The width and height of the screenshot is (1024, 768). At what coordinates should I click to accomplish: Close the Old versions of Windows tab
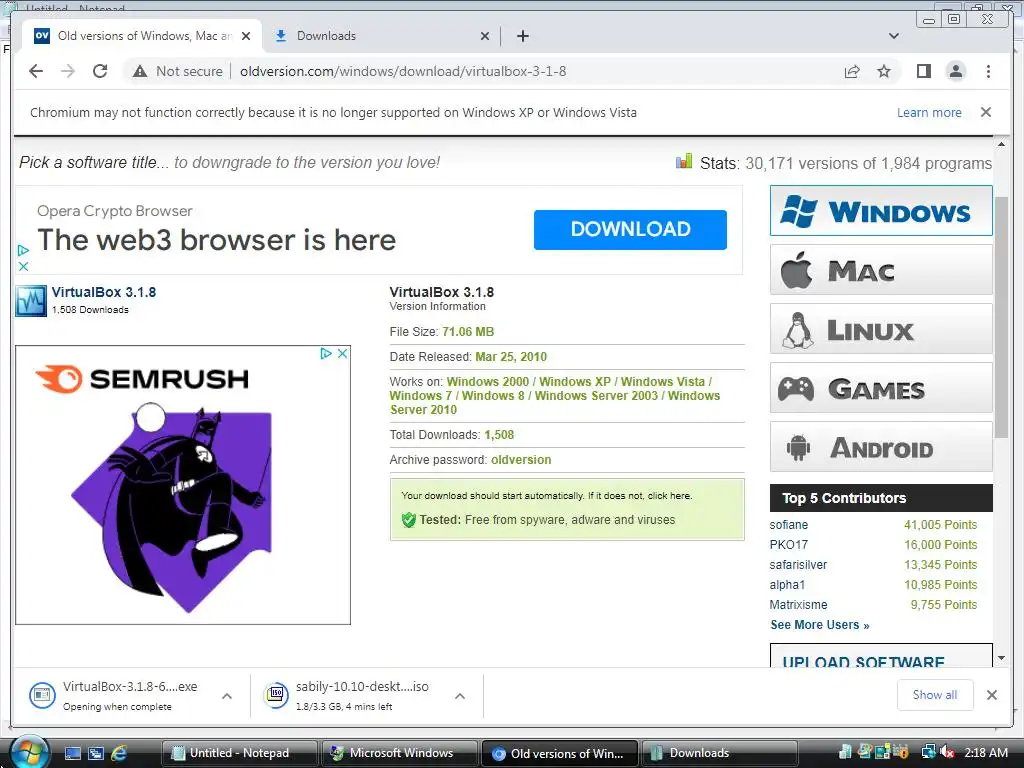[246, 36]
